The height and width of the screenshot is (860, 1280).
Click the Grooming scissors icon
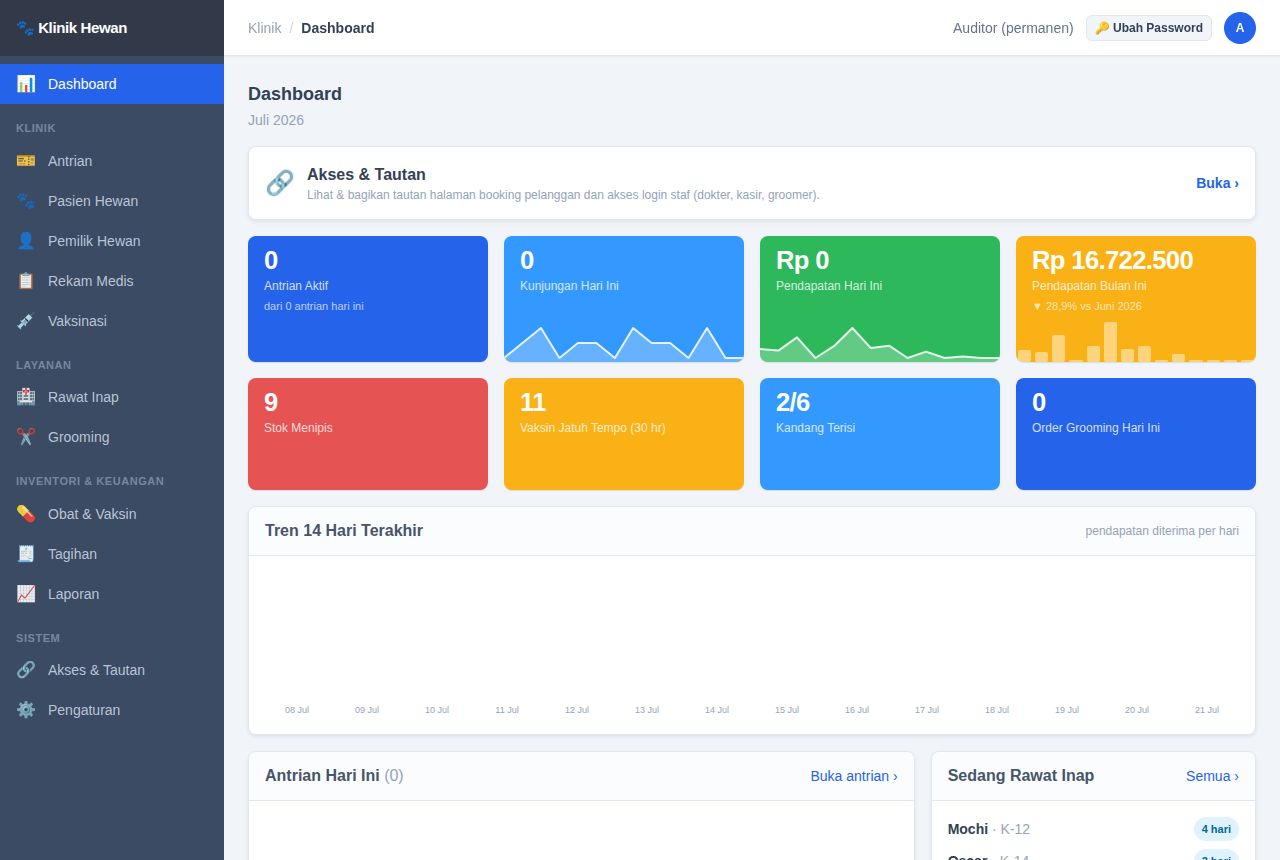(26, 437)
